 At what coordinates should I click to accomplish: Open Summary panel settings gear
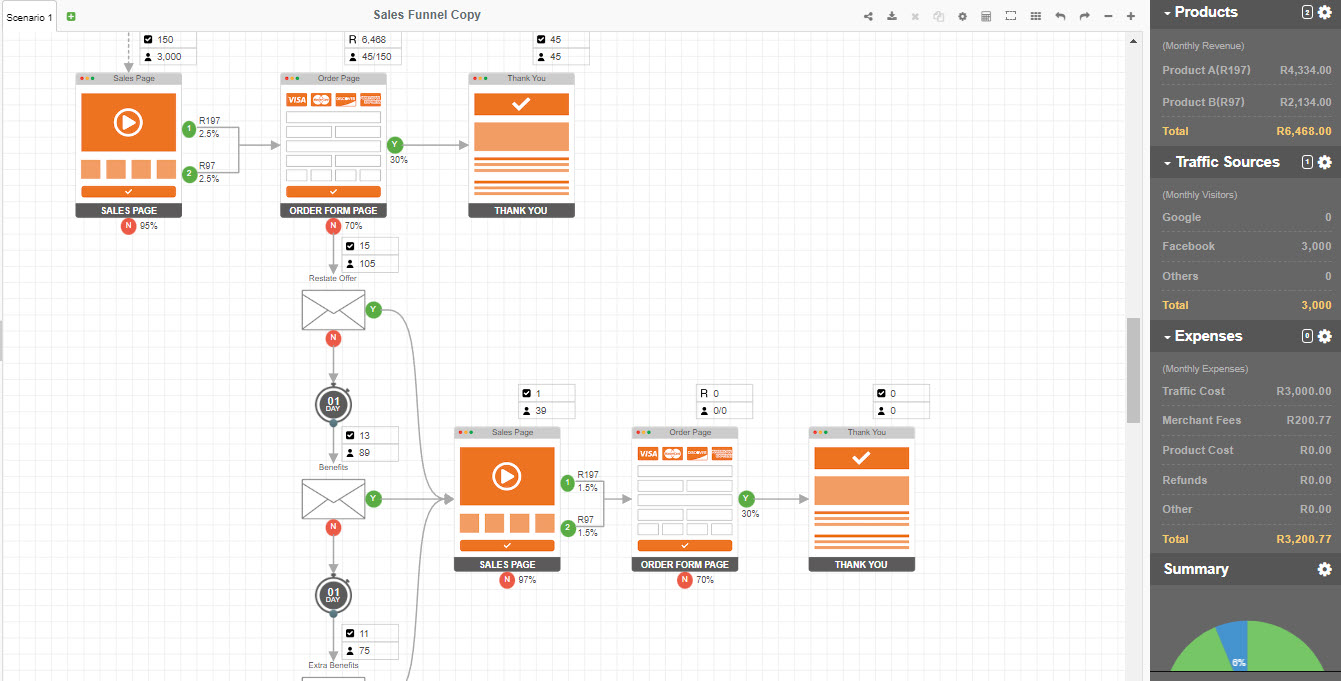tap(1325, 569)
